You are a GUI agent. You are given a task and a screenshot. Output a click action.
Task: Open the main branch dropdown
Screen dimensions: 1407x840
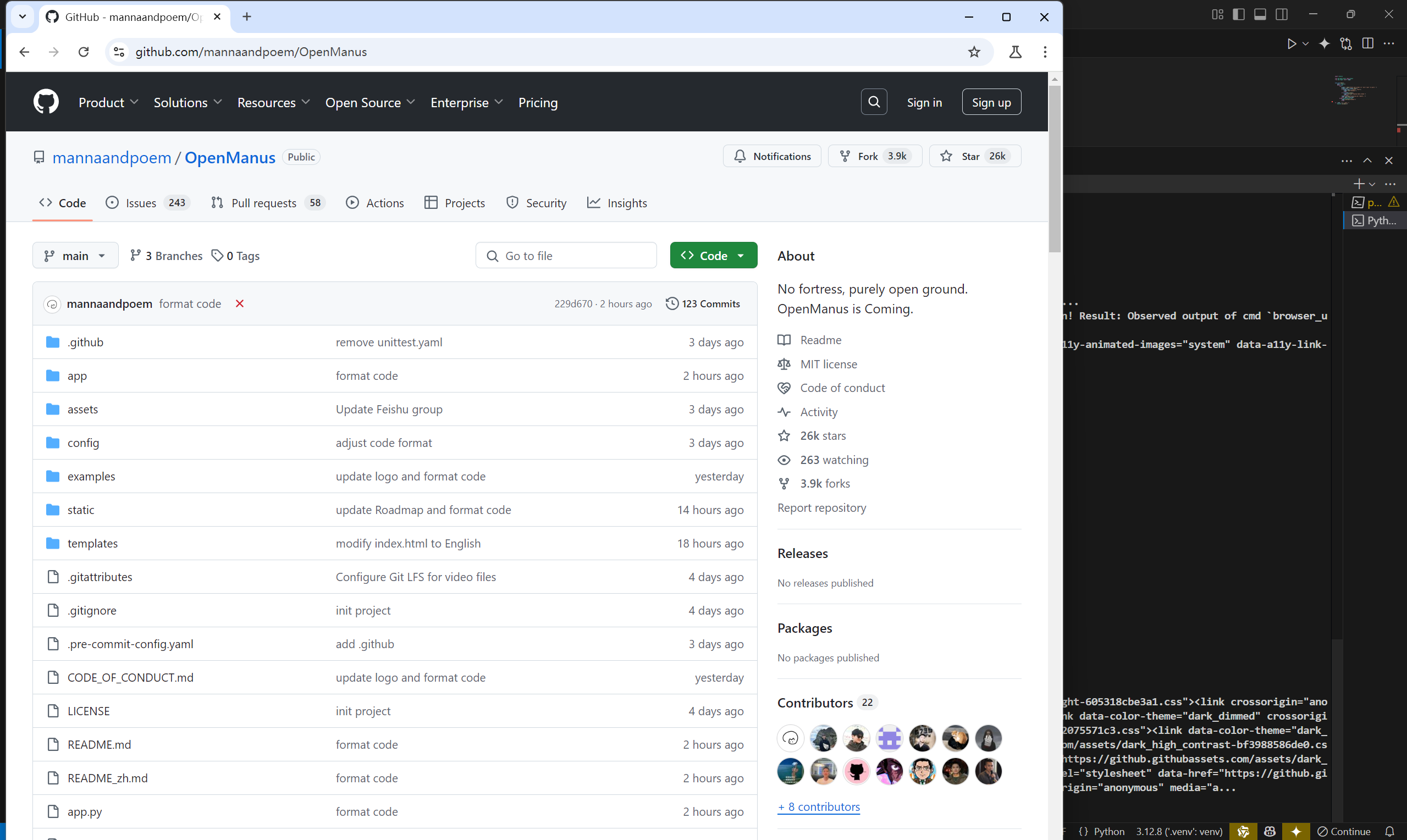click(x=75, y=256)
